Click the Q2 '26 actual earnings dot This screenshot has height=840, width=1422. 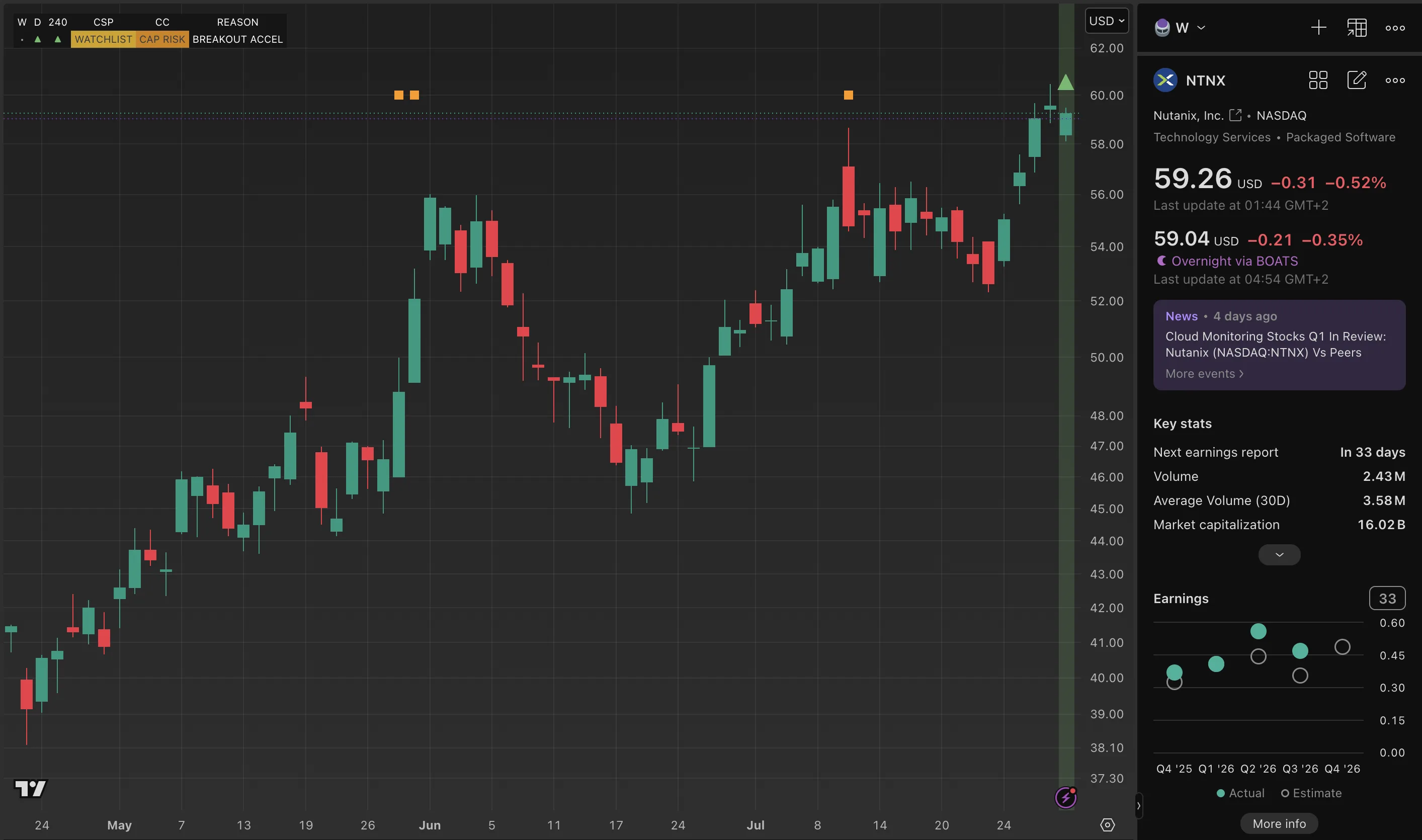(1258, 631)
